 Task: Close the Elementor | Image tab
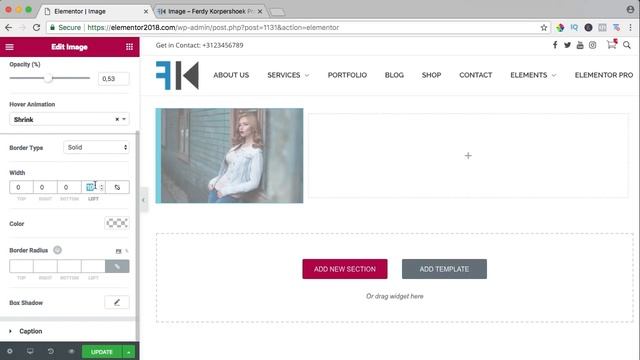[x=146, y=11]
